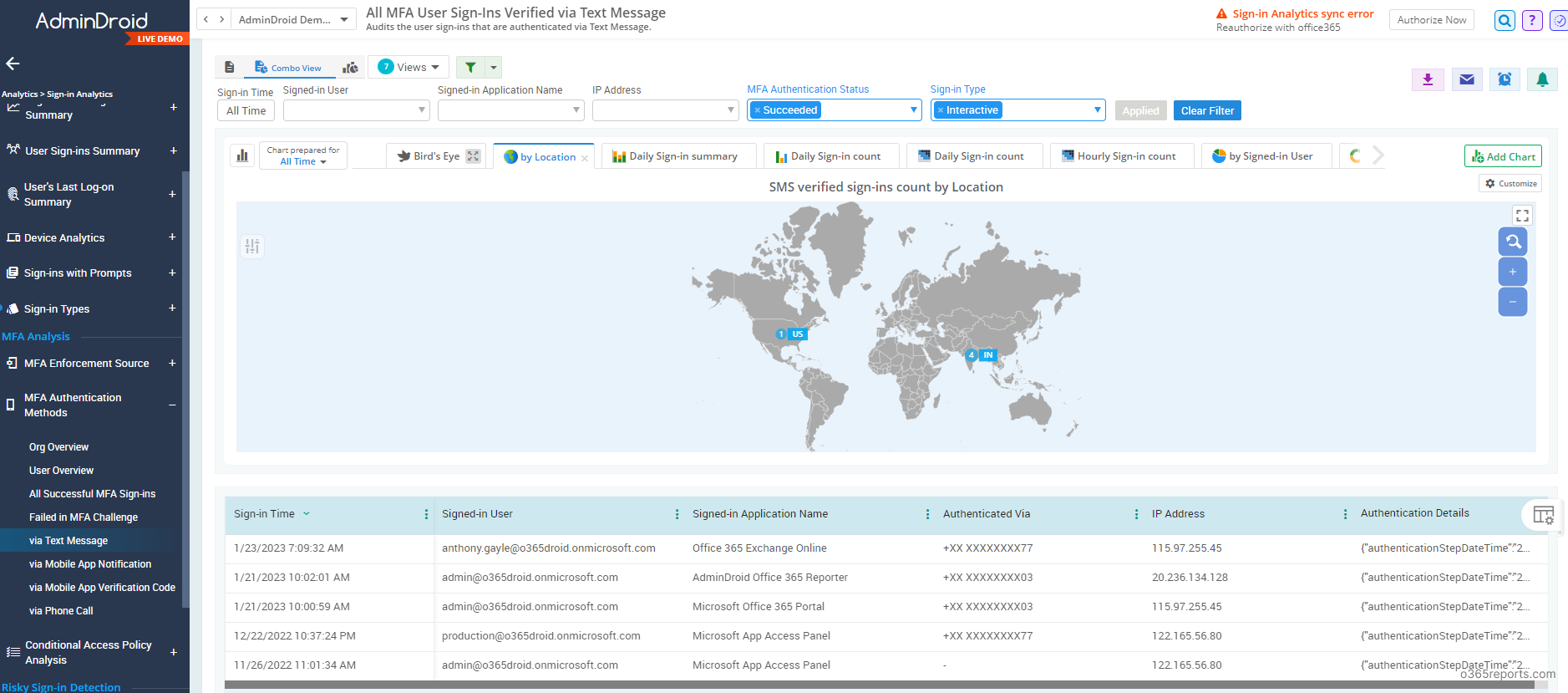Screen dimensions: 1568x693
Task: Switch to Daily Sign-in summary chart tab
Action: [677, 156]
